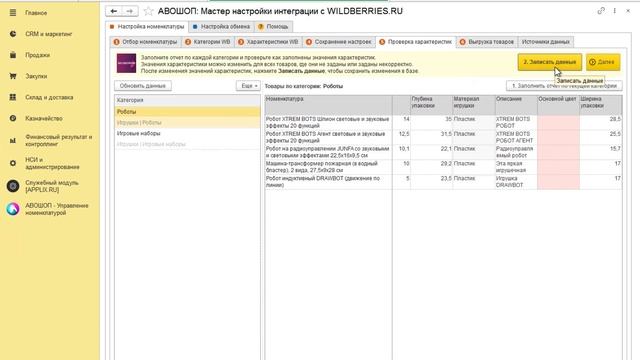Viewport: 640px width, 360px height.
Task: Switch to Настройка номенклатуры tab
Action: point(147,27)
